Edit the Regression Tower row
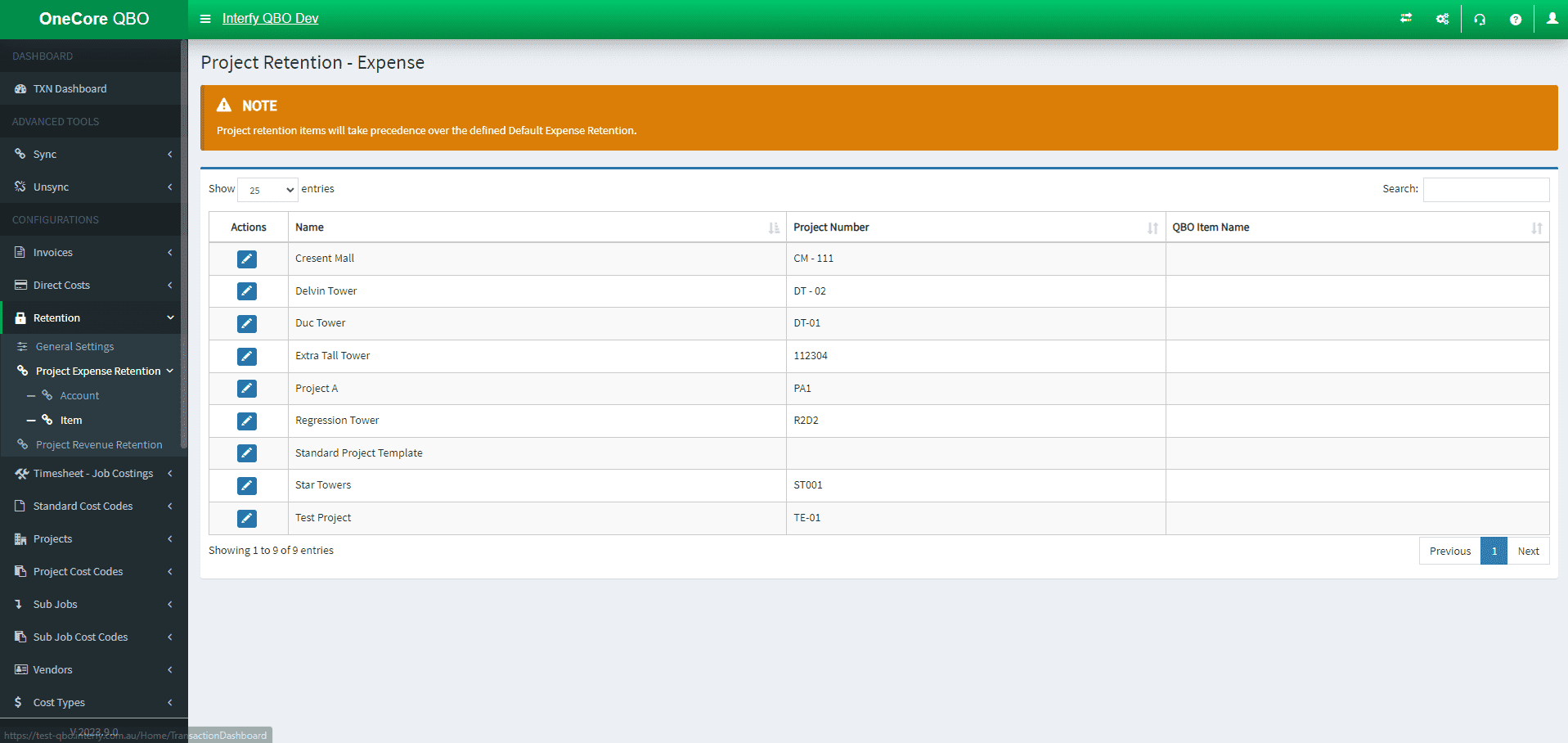This screenshot has height=743, width=1568. point(247,421)
